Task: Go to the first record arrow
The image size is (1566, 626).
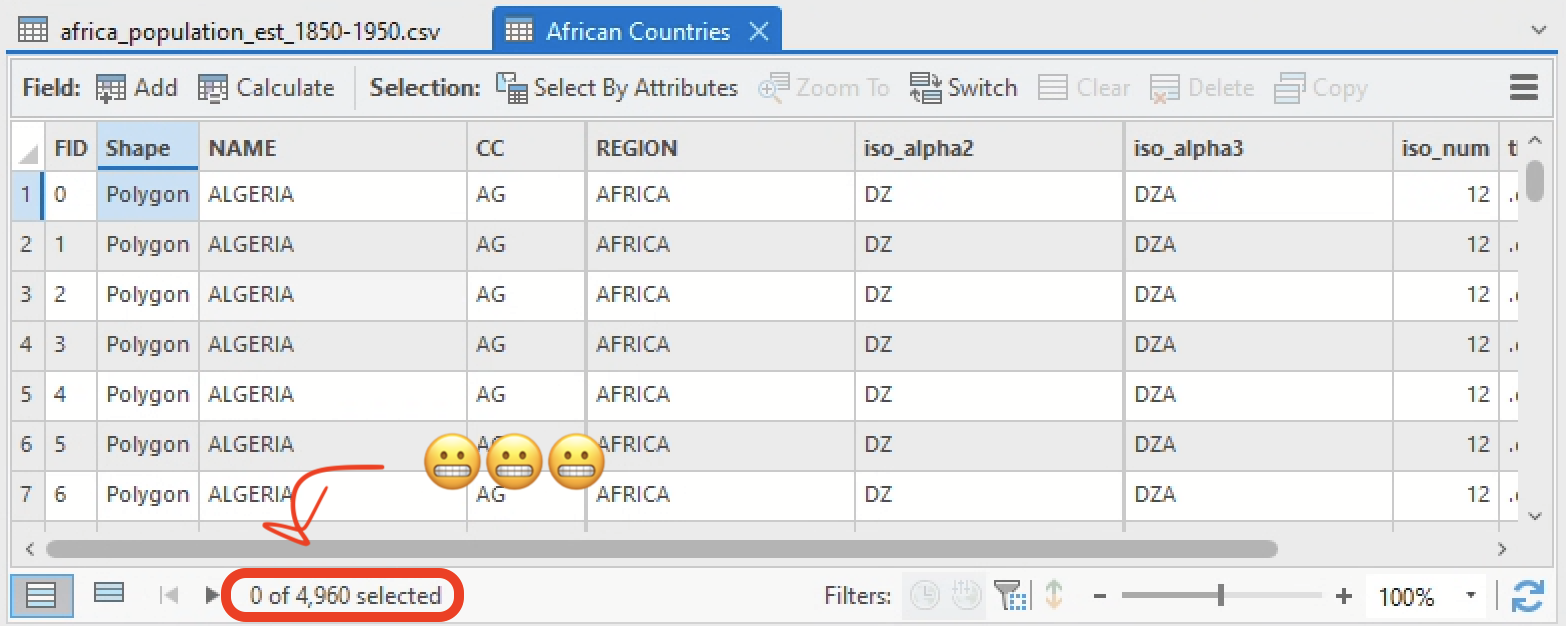Action: point(169,596)
